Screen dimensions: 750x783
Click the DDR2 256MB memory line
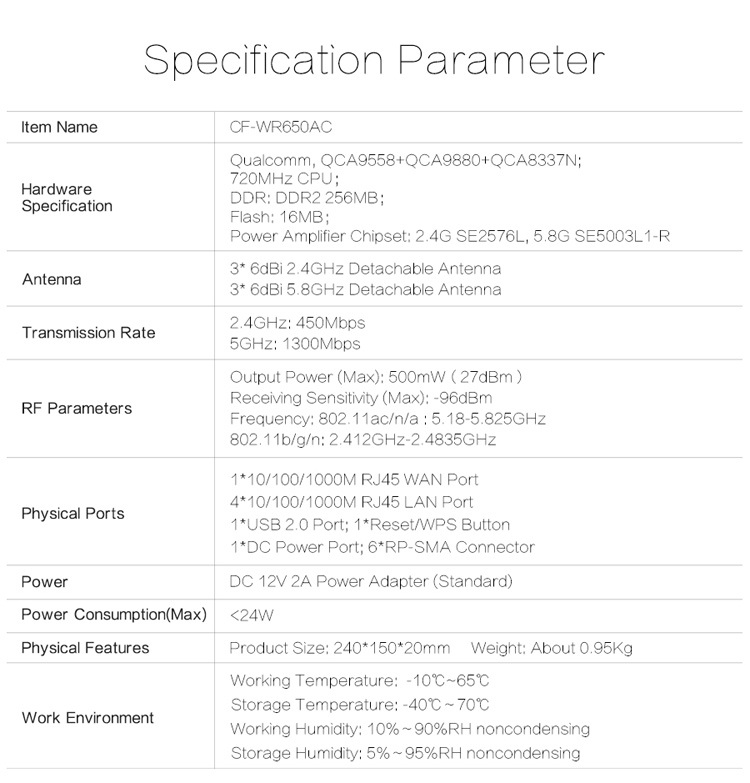click(x=307, y=198)
